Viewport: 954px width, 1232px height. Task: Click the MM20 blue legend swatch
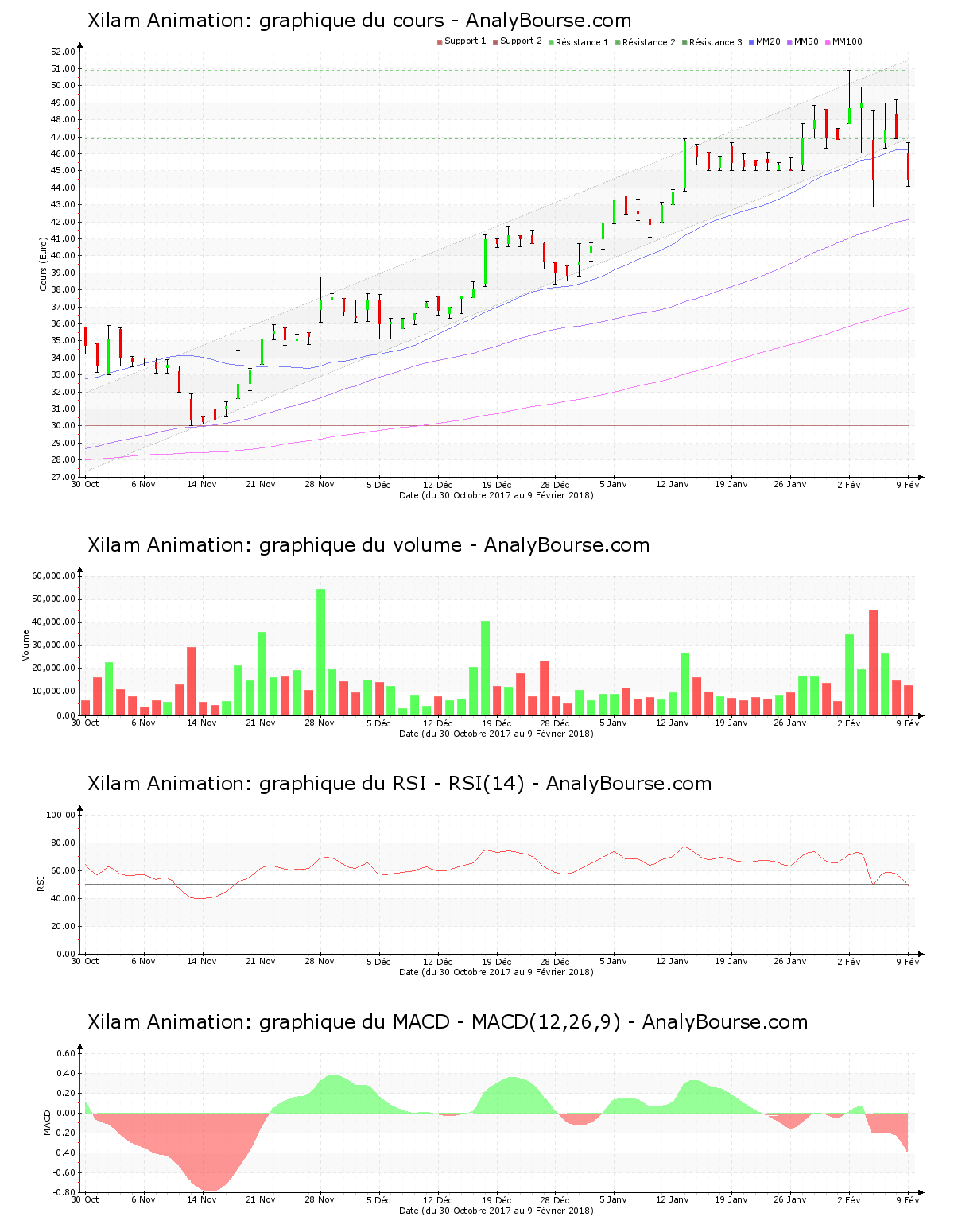[751, 41]
